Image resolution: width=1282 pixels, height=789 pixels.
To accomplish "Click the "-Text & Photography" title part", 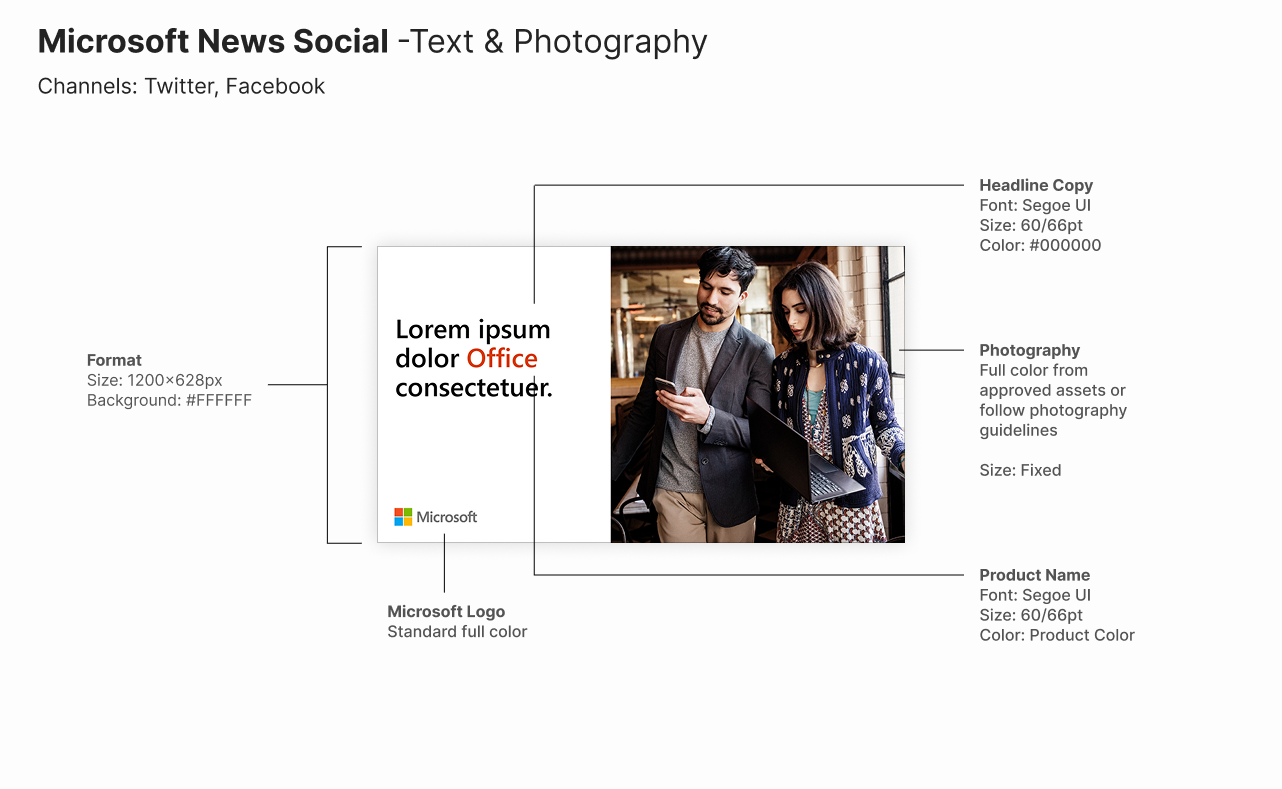I will [552, 41].
